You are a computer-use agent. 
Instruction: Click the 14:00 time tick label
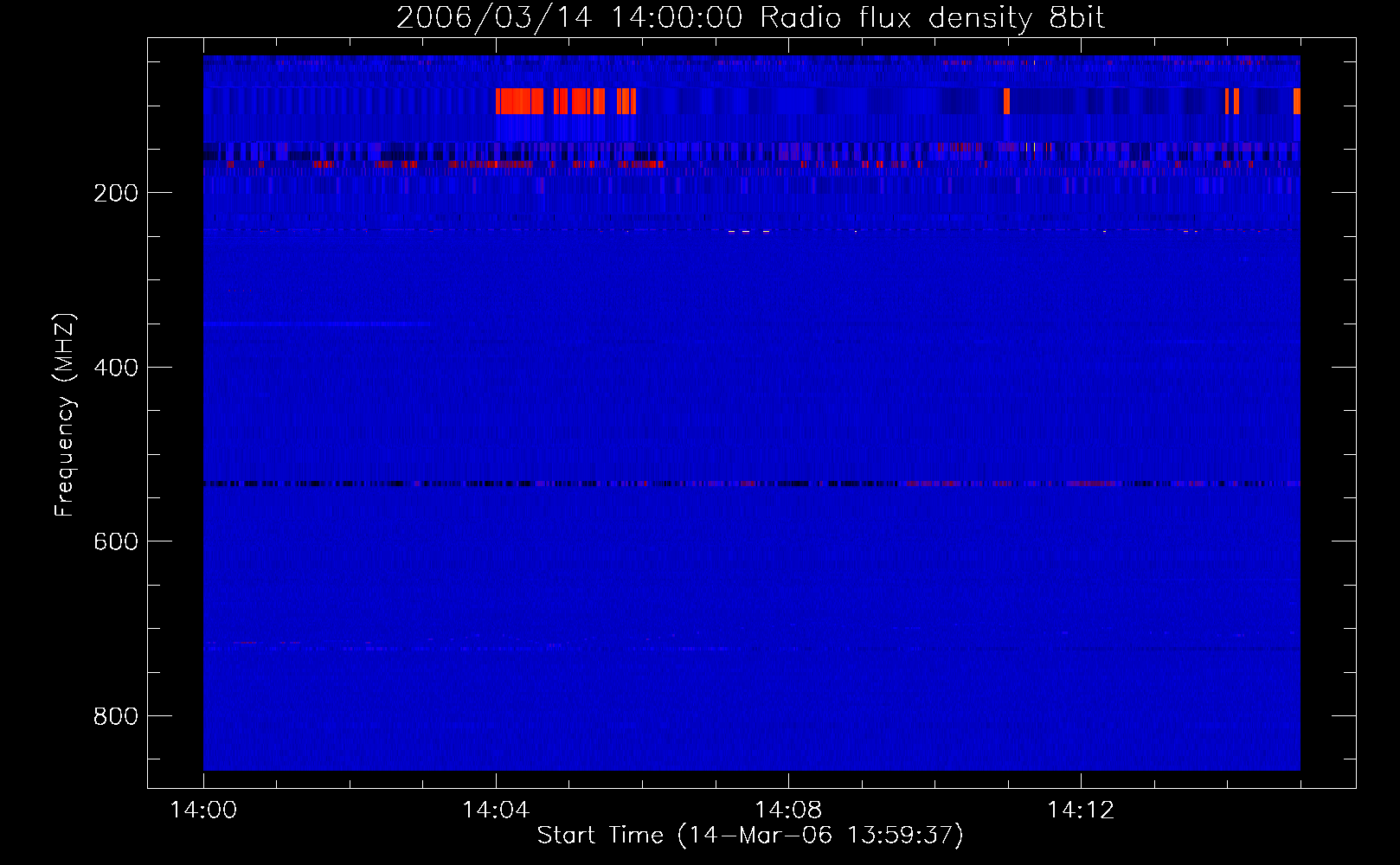(x=203, y=811)
